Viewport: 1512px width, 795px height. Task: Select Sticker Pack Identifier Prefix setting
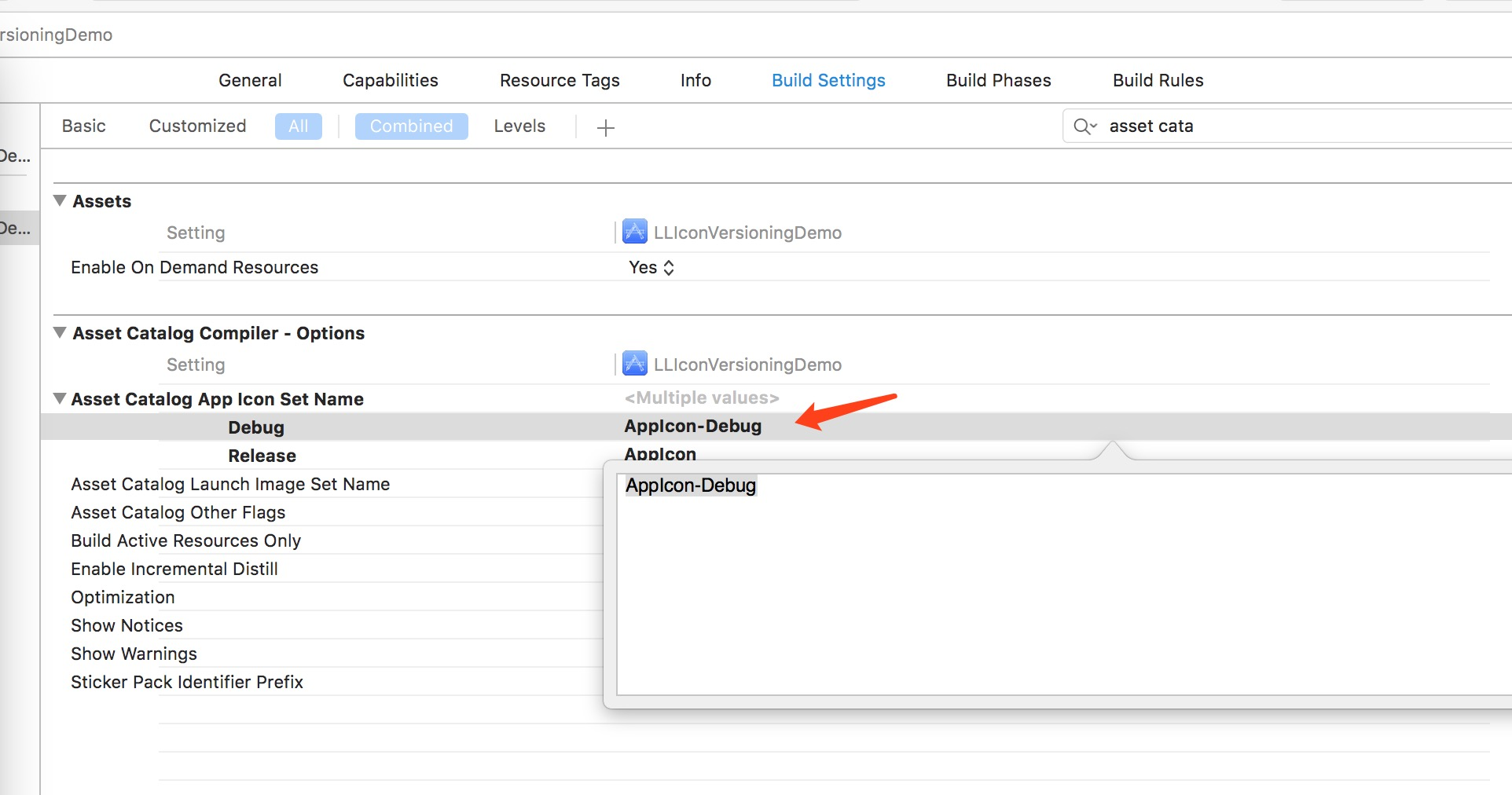click(187, 682)
